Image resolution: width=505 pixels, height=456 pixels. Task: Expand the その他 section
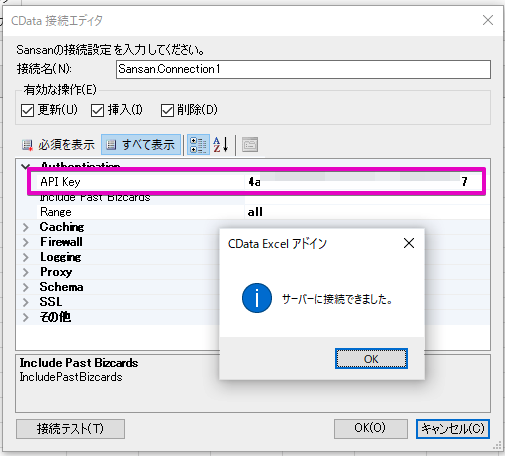click(26, 317)
